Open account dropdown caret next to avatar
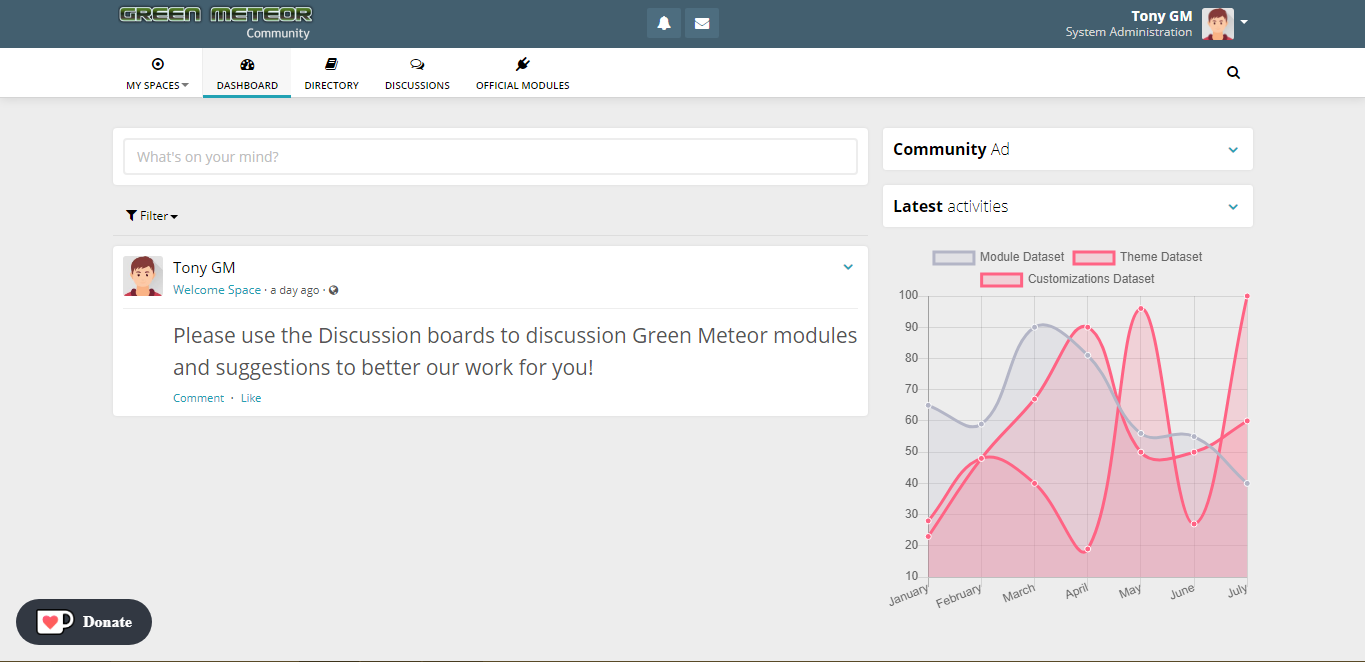 coord(1244,21)
